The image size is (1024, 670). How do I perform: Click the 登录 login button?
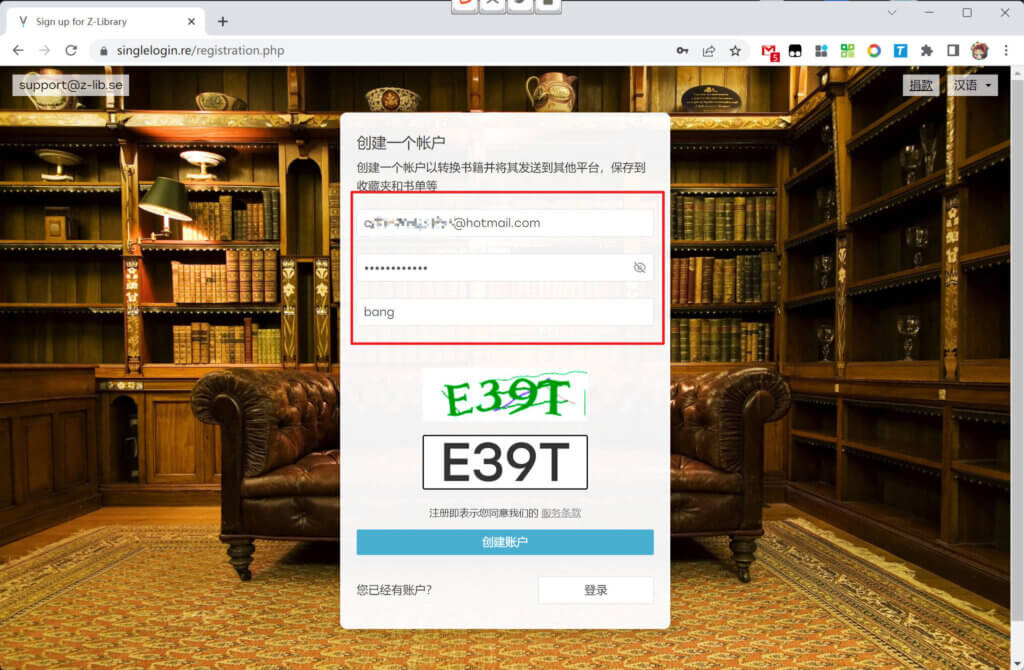595,590
